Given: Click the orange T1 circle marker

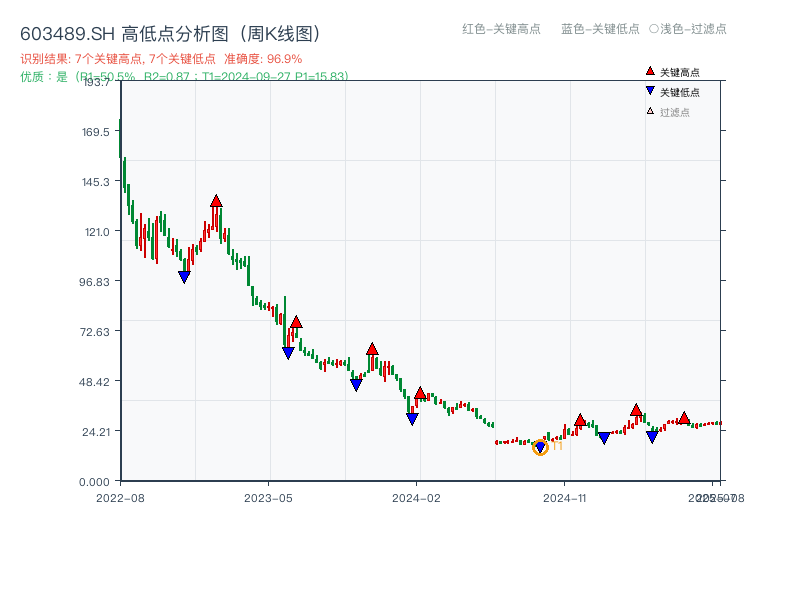Looking at the screenshot, I should coord(540,448).
